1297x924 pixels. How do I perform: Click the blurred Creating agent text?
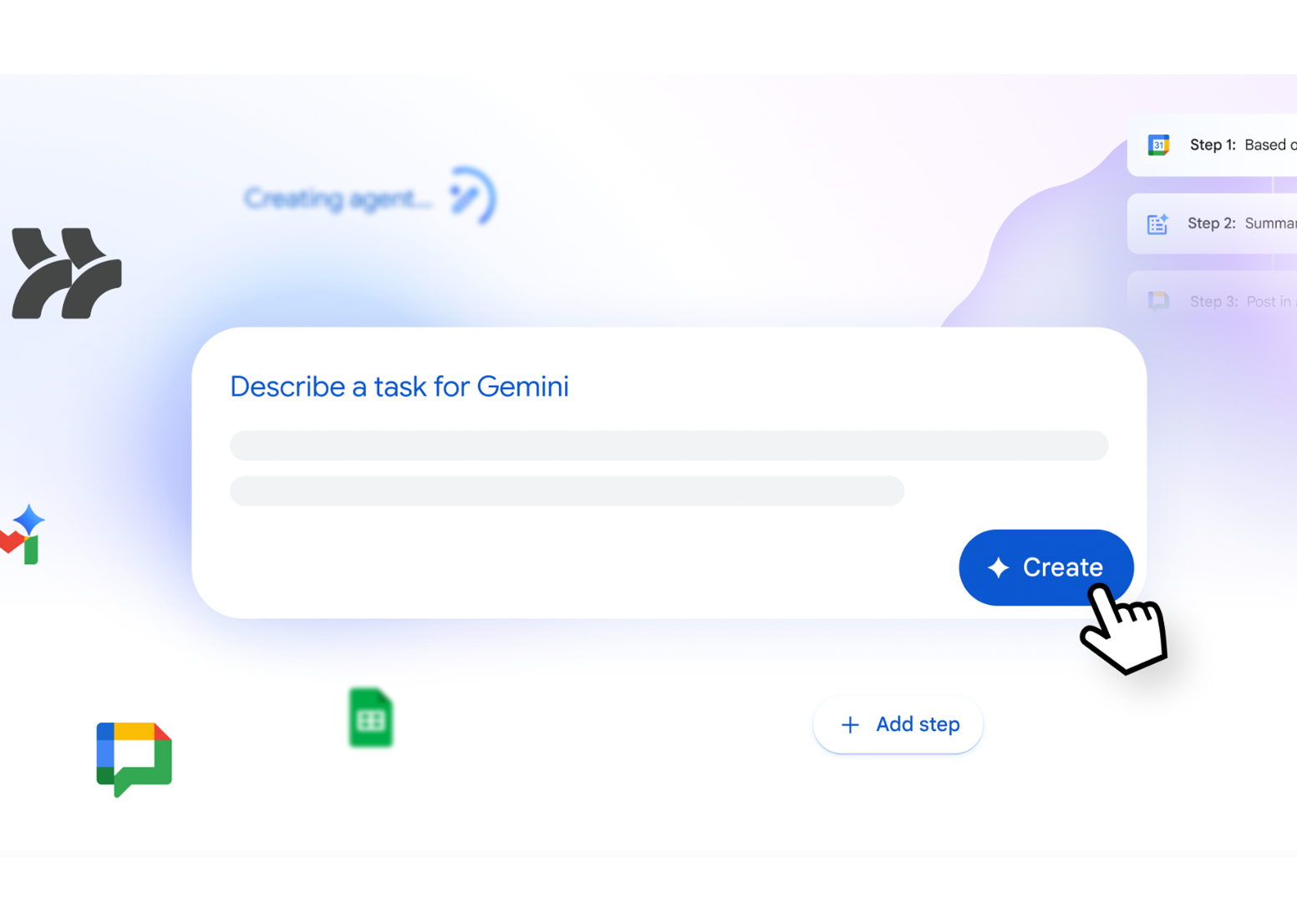pyautogui.click(x=338, y=199)
